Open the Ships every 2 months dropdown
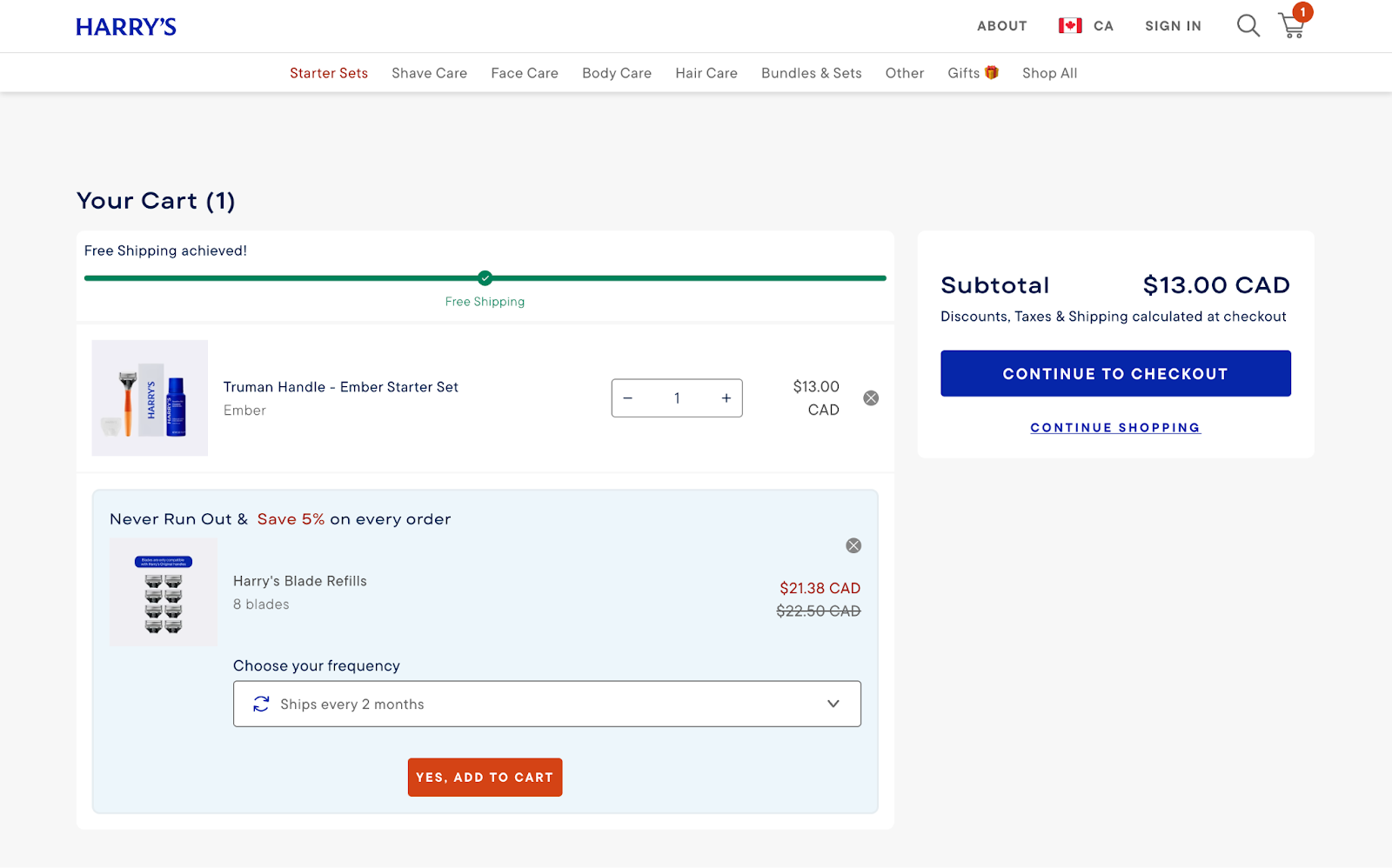Screen dimensions: 1392x868 (547, 704)
